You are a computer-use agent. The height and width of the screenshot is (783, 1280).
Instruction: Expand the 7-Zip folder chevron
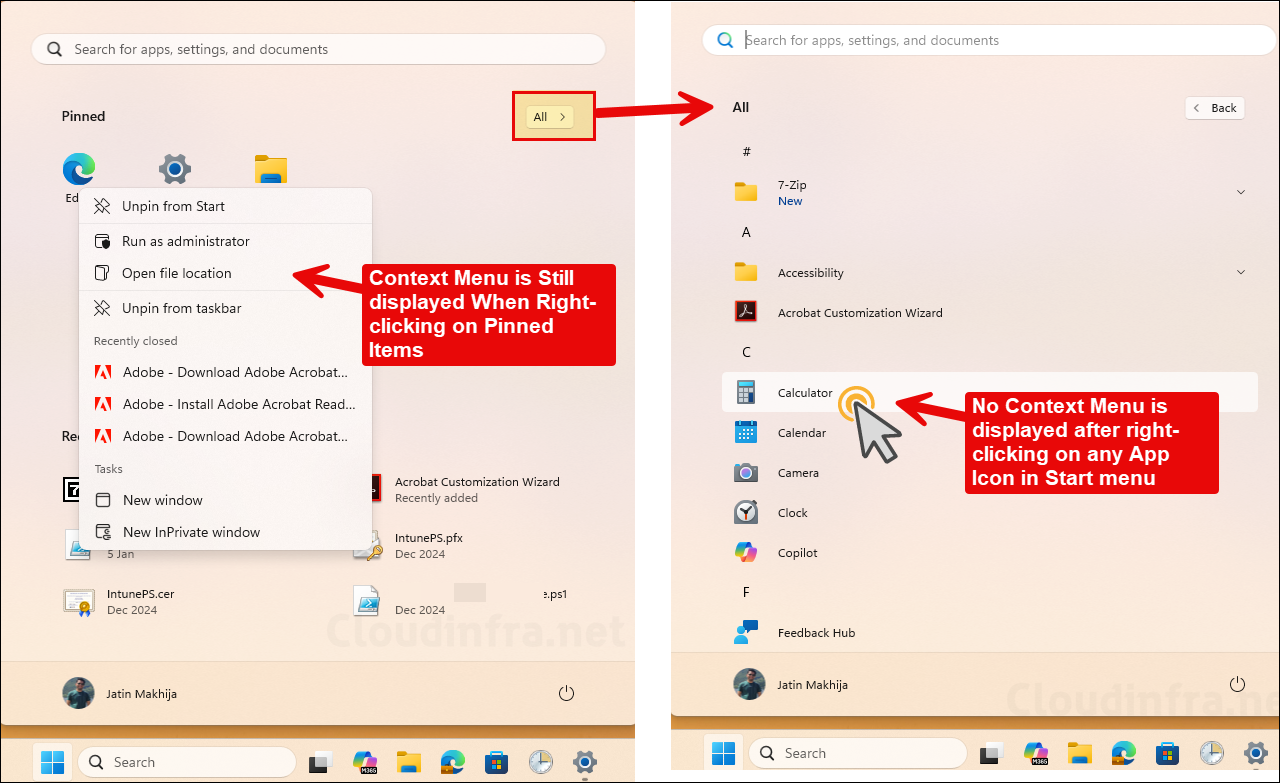point(1241,191)
